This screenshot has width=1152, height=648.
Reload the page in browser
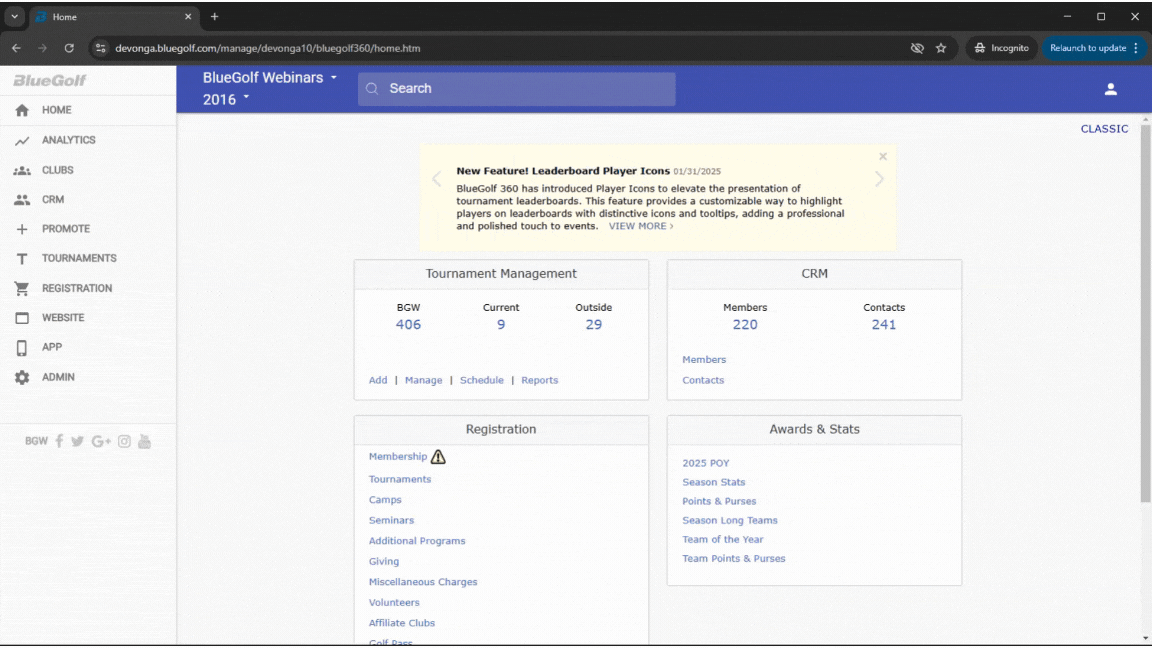(69, 48)
